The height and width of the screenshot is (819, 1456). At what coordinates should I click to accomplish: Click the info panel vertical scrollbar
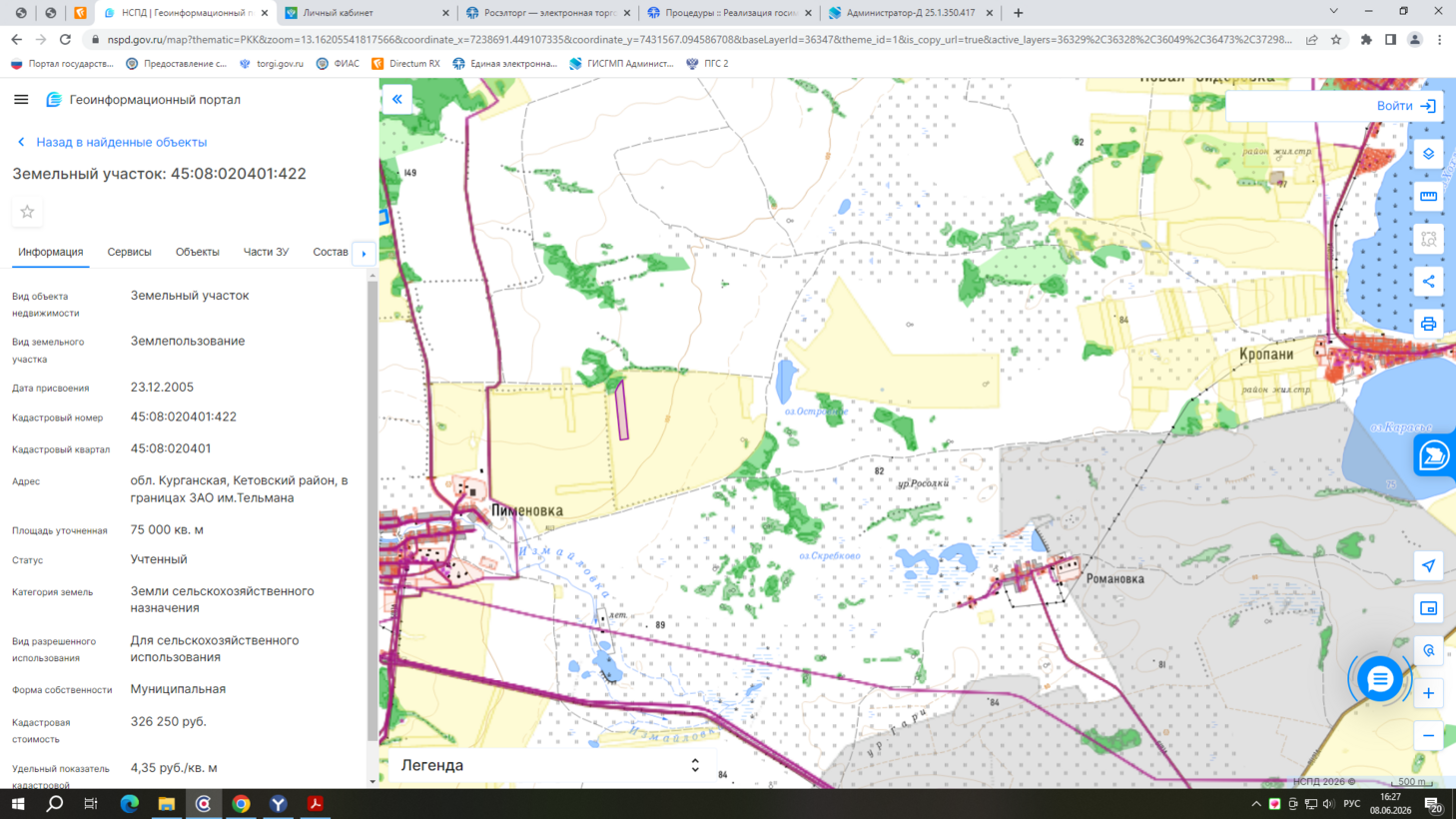(372, 510)
